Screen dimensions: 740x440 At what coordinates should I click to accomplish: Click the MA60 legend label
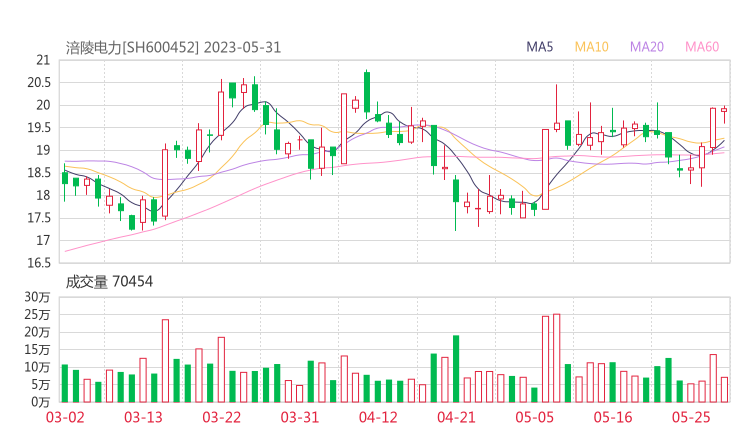702,47
